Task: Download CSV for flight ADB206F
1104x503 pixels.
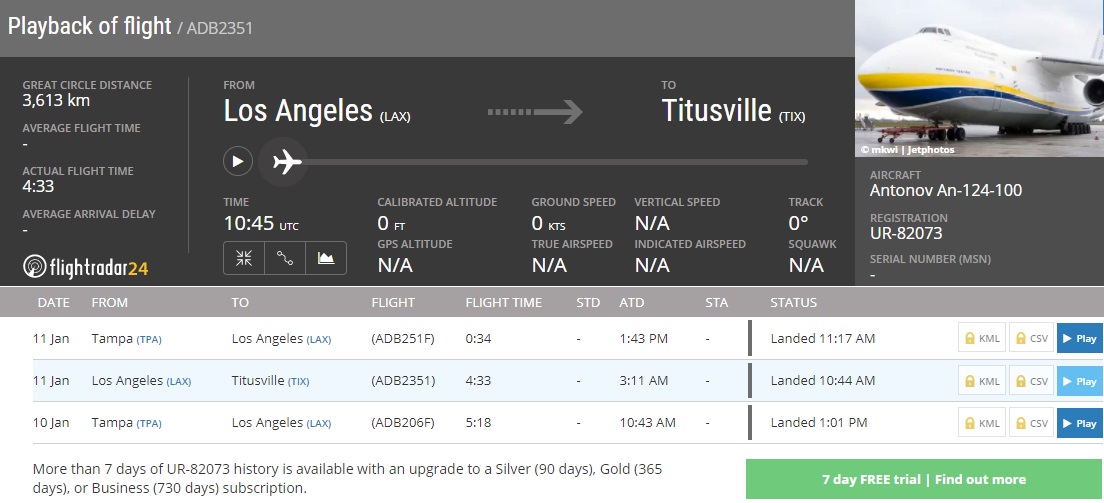Action: [1031, 423]
